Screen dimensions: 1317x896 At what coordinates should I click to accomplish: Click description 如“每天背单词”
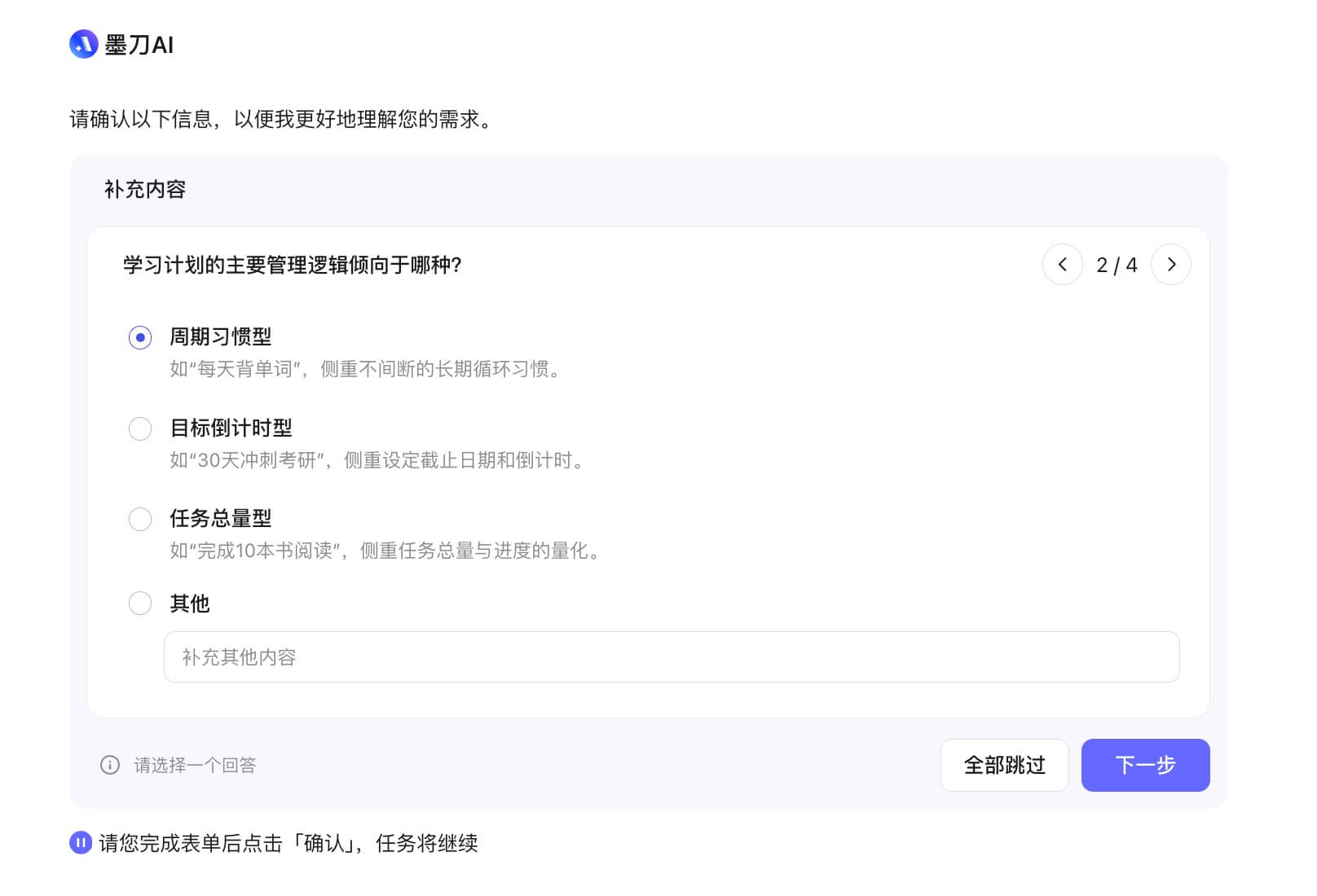point(365,370)
